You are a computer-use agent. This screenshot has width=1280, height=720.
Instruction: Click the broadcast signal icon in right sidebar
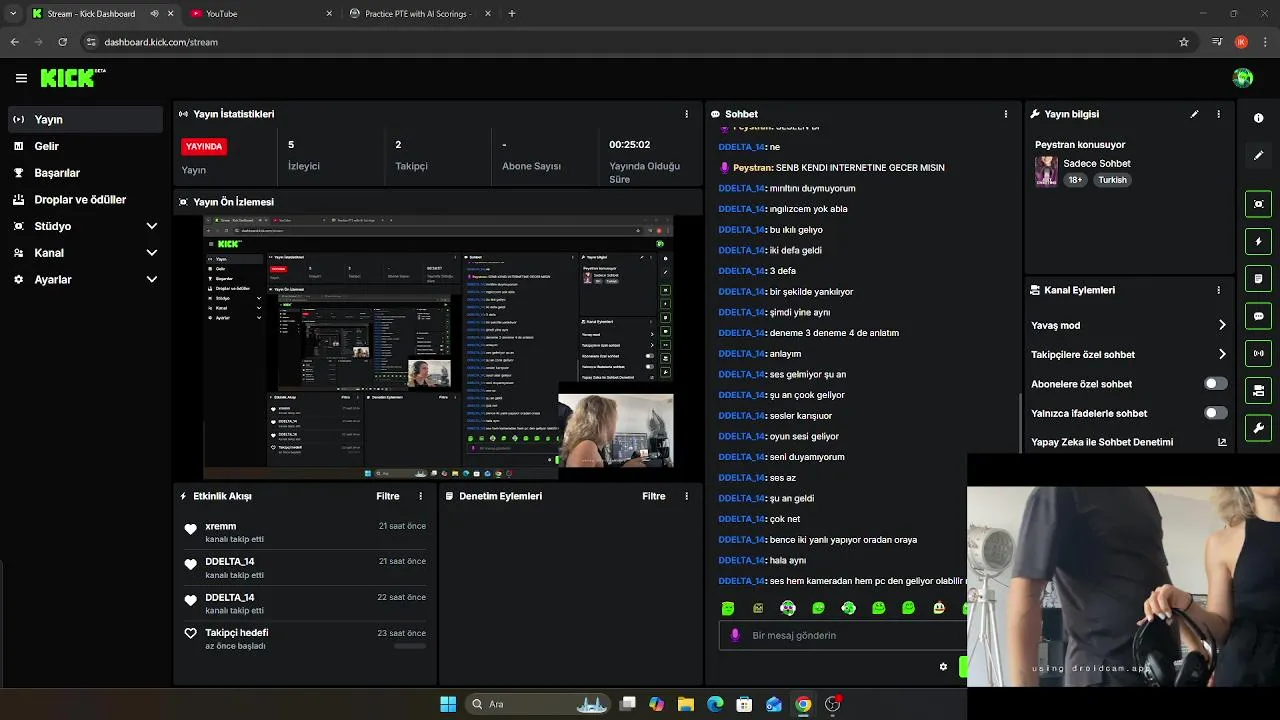click(x=1258, y=353)
